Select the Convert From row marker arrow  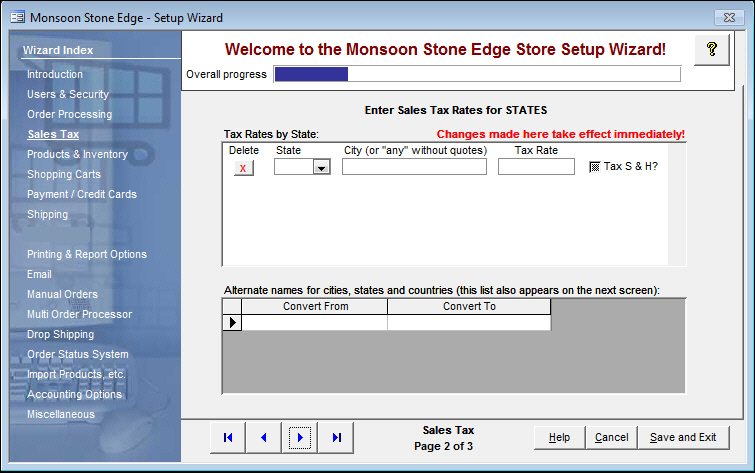[x=232, y=323]
